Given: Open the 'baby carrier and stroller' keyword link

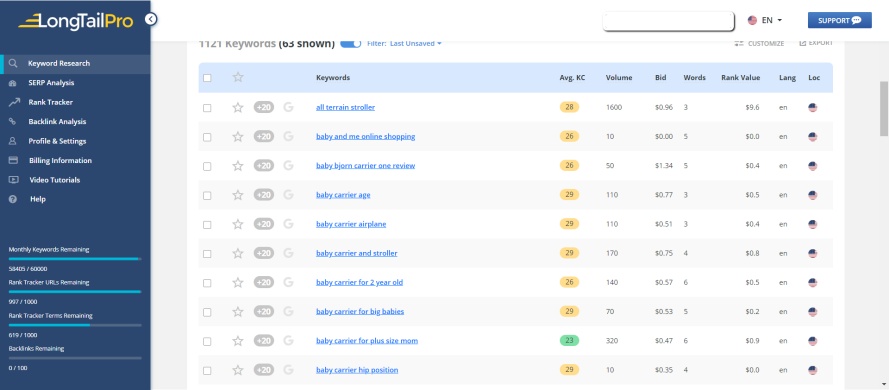Looking at the screenshot, I should point(357,253).
